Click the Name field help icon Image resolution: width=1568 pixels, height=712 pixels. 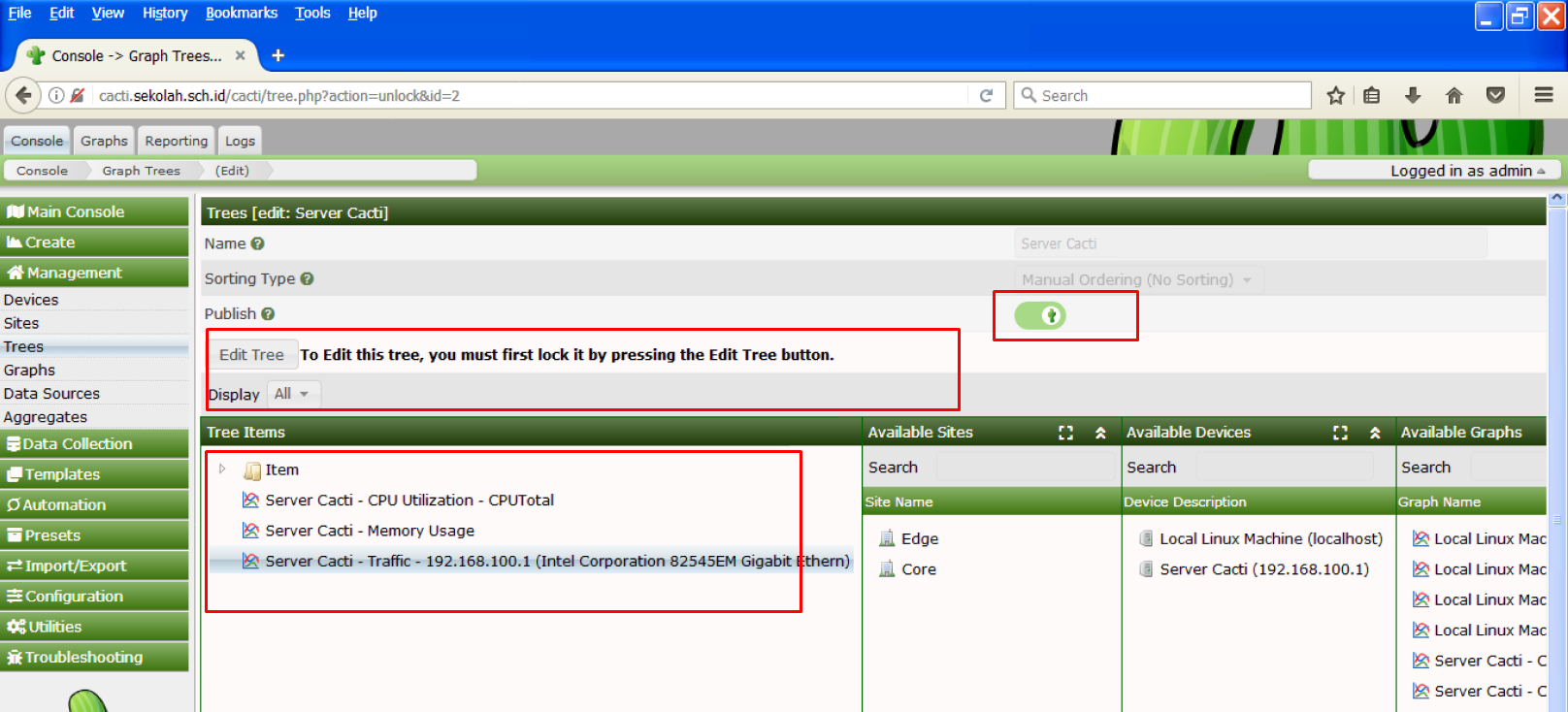pyautogui.click(x=257, y=244)
